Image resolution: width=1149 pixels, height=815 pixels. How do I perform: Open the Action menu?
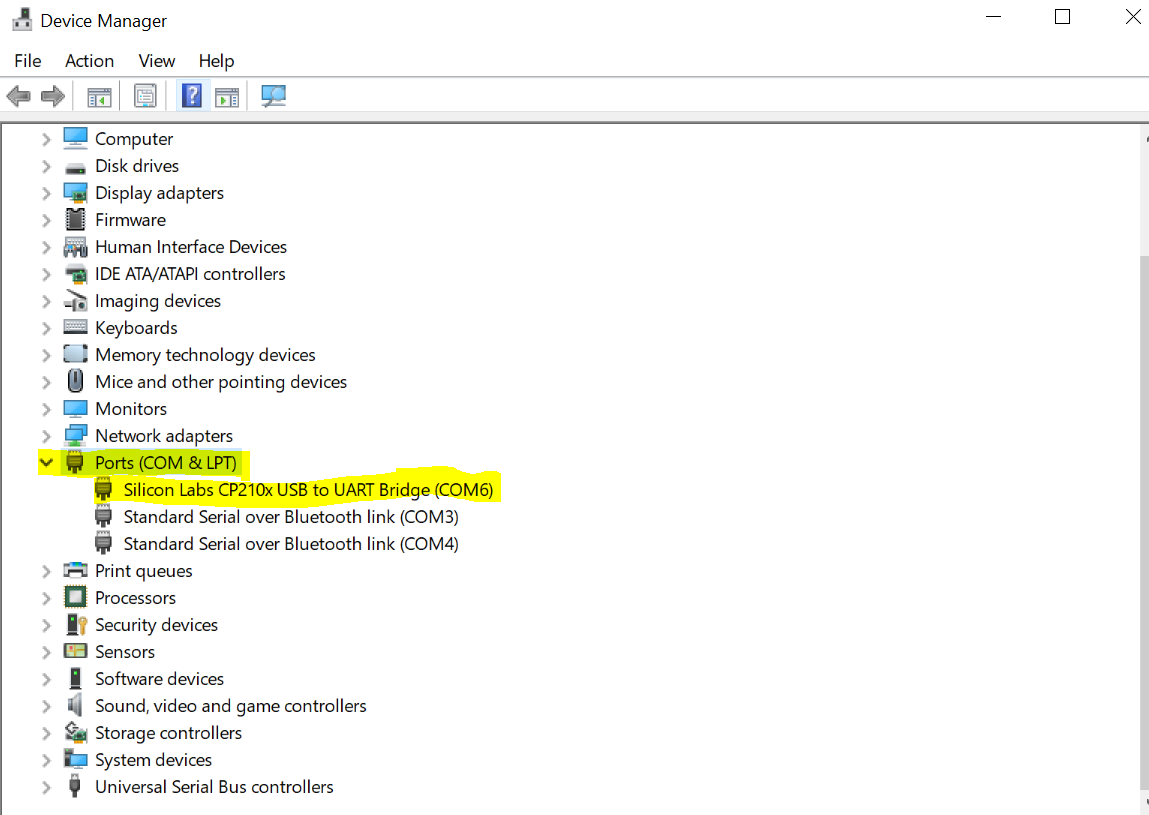click(89, 61)
